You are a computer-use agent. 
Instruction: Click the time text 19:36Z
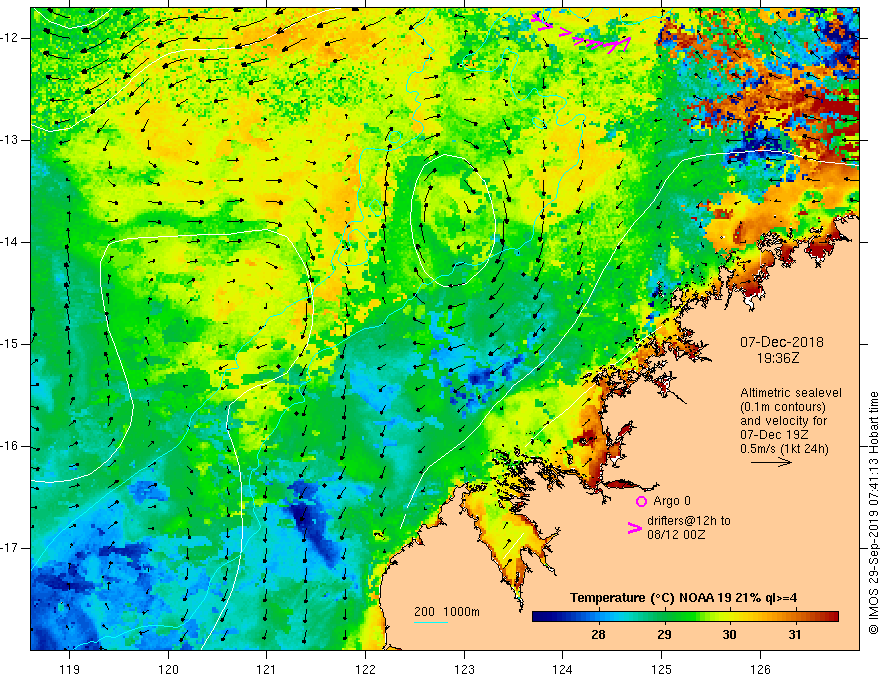click(777, 358)
